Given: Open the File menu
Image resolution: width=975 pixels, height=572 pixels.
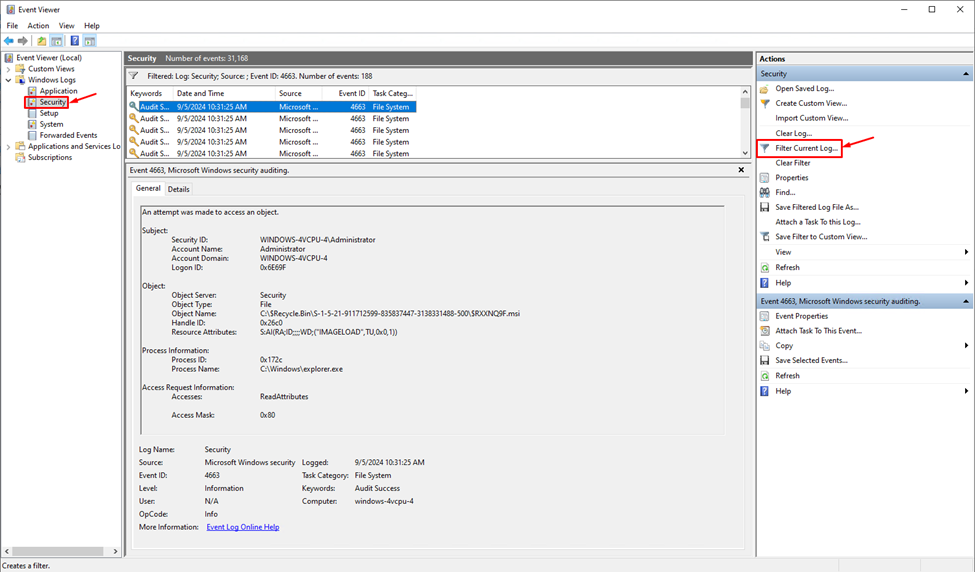Looking at the screenshot, I should pos(12,25).
